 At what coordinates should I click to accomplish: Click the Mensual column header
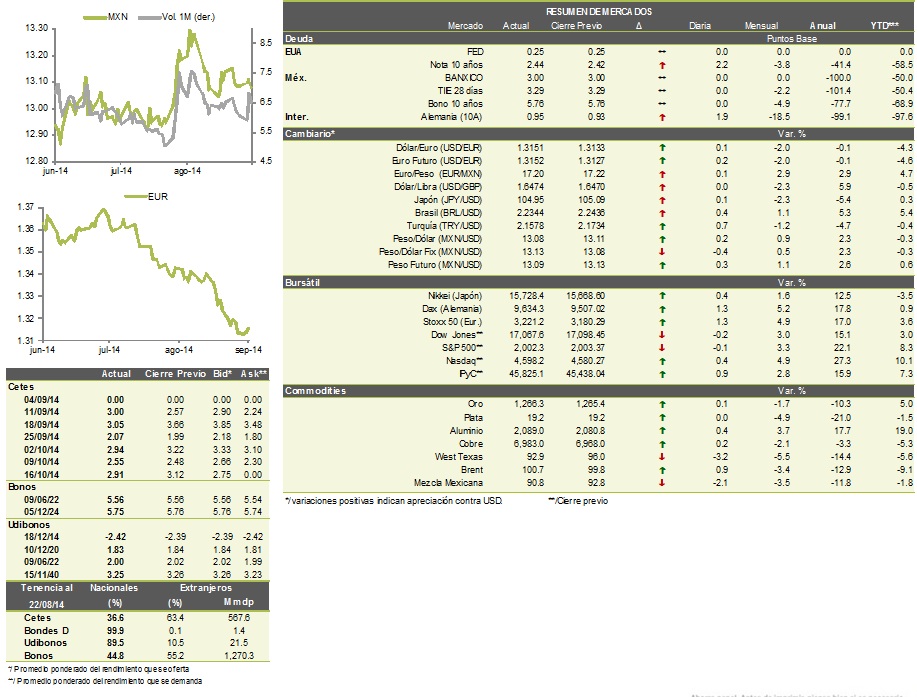pos(761,26)
